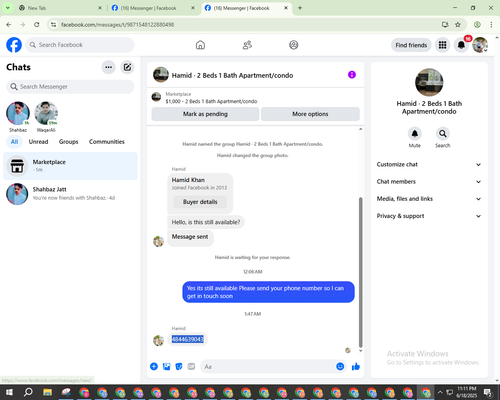Click the blue 'Yes its still available' message
Image resolution: width=500 pixels, height=400 pixels.
tap(268, 292)
